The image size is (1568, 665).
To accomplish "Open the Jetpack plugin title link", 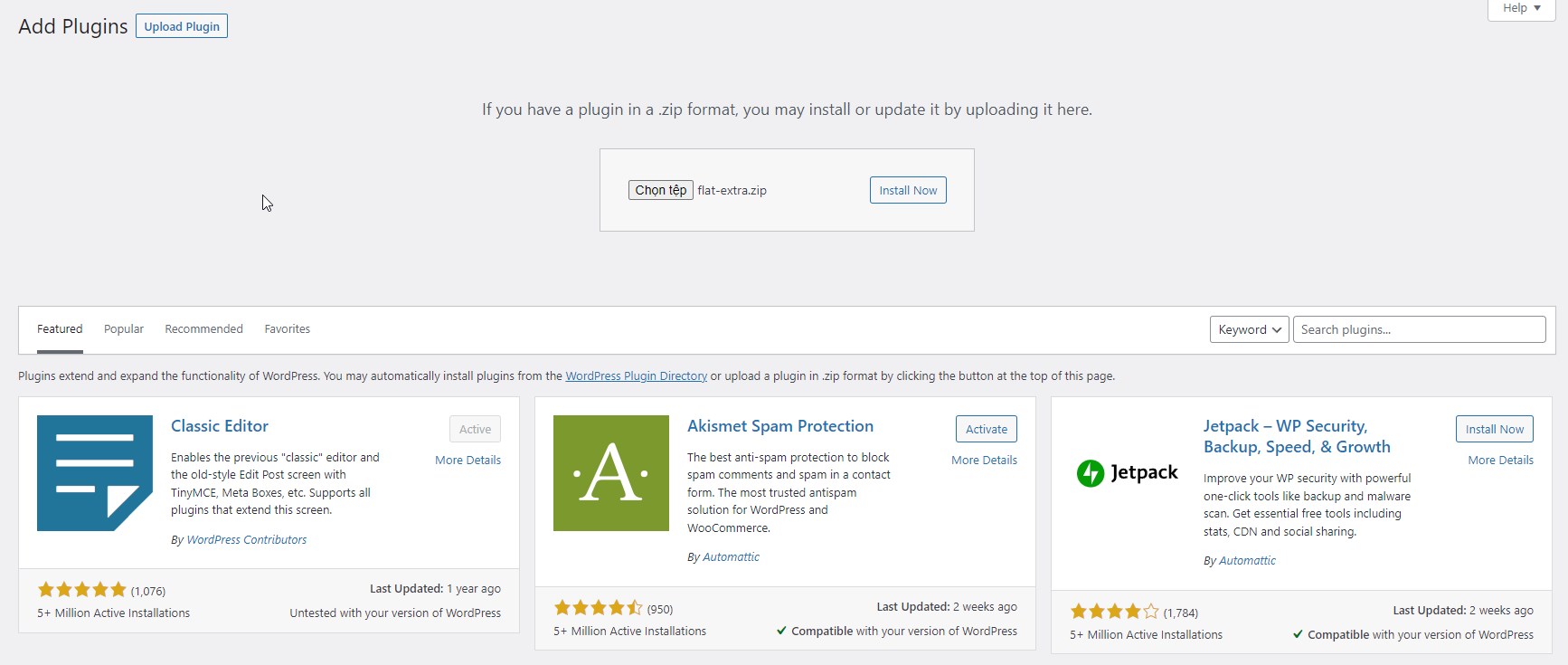I will coord(1297,436).
